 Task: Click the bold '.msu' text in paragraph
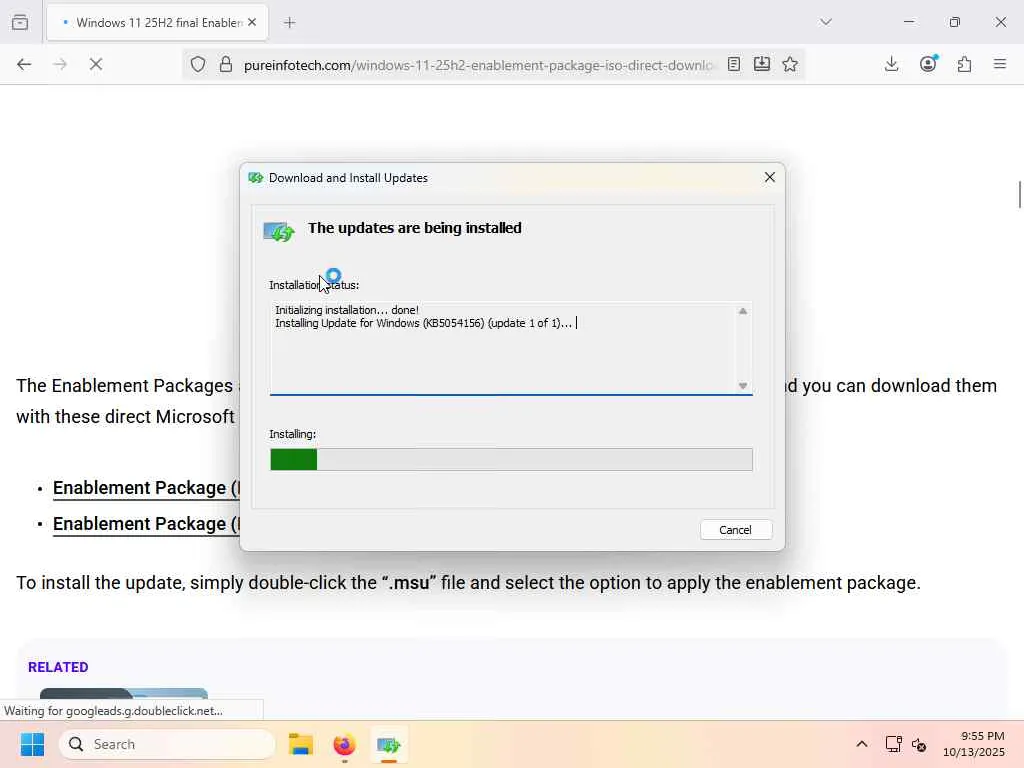(409, 583)
